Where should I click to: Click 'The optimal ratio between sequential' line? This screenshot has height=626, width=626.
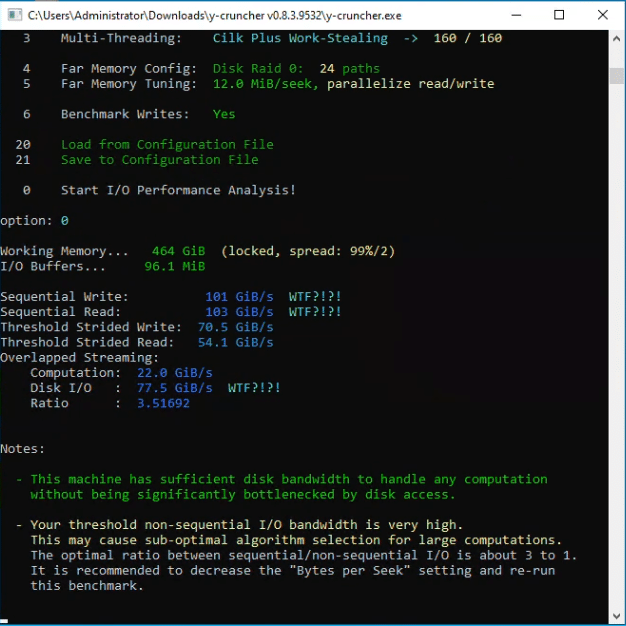pos(304,555)
